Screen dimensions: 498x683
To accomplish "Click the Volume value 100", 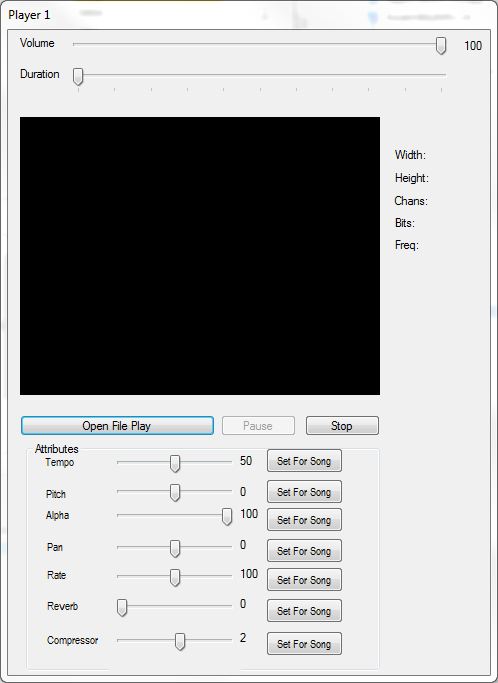I will click(473, 46).
